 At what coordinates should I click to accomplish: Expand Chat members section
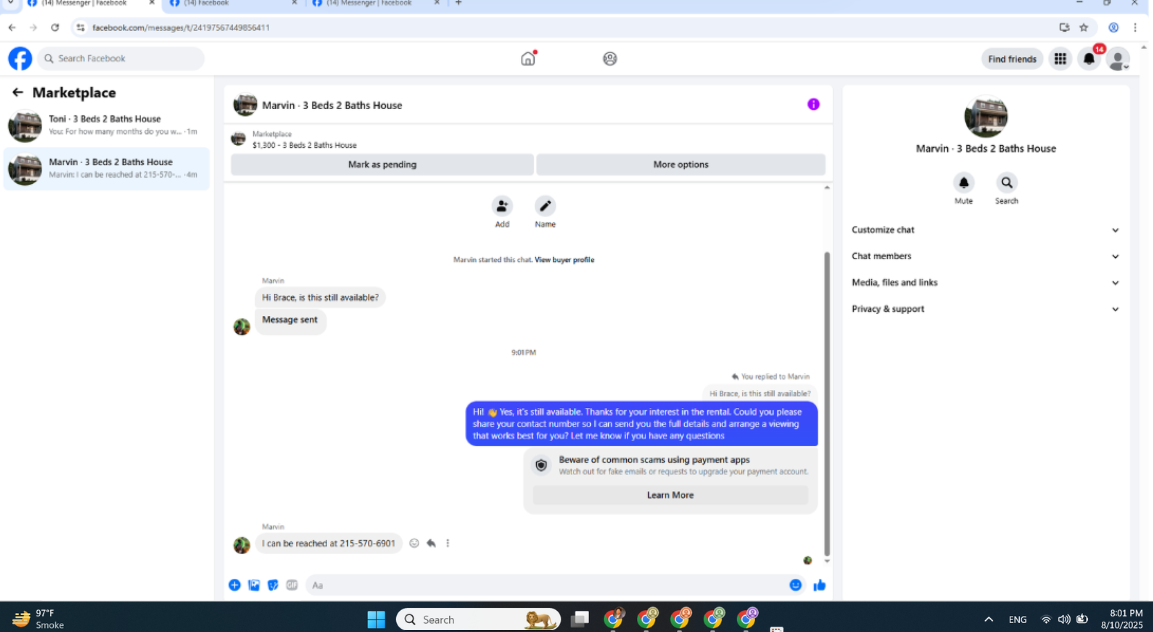click(x=985, y=256)
